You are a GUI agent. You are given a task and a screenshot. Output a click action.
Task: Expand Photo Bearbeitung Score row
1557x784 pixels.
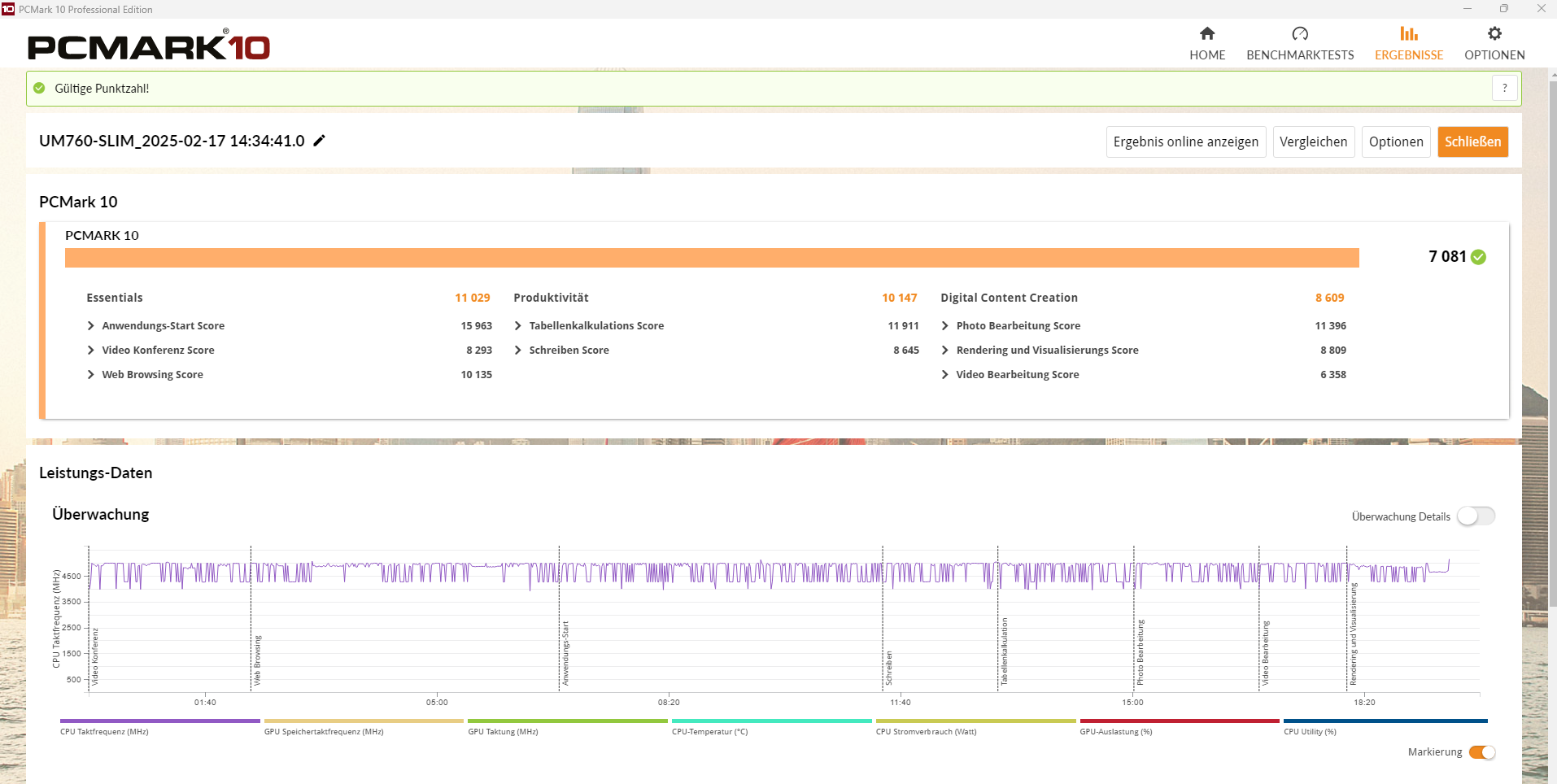[x=945, y=326]
